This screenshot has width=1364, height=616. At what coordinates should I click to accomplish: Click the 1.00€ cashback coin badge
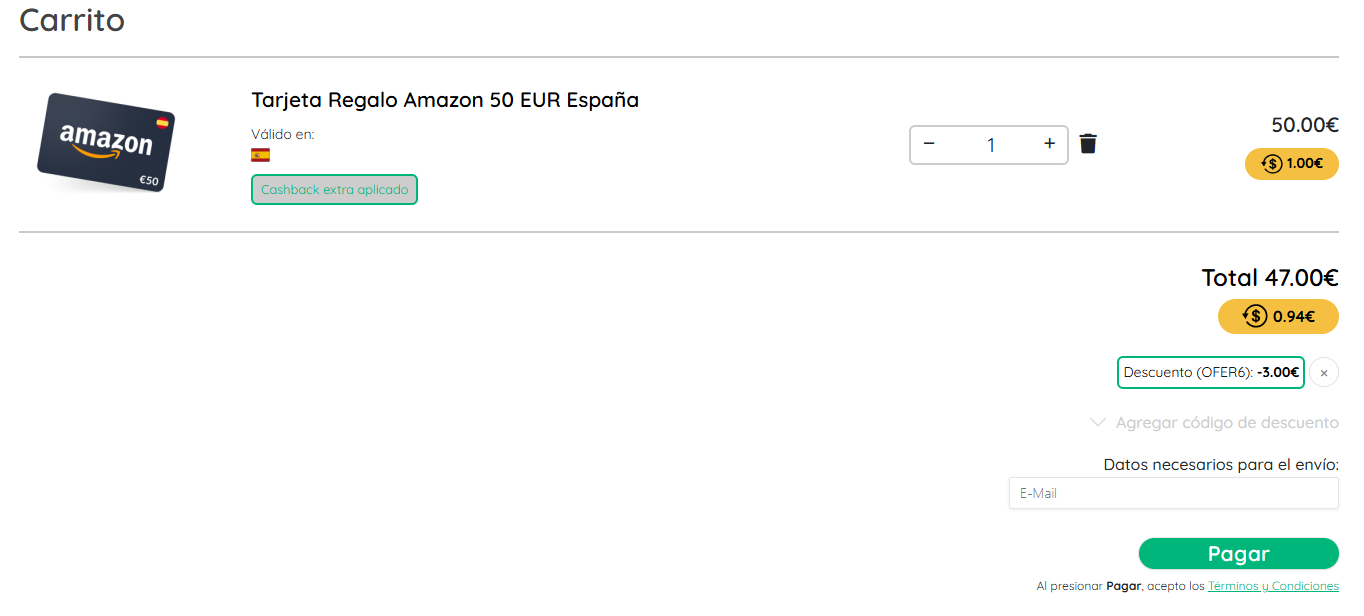[1291, 163]
